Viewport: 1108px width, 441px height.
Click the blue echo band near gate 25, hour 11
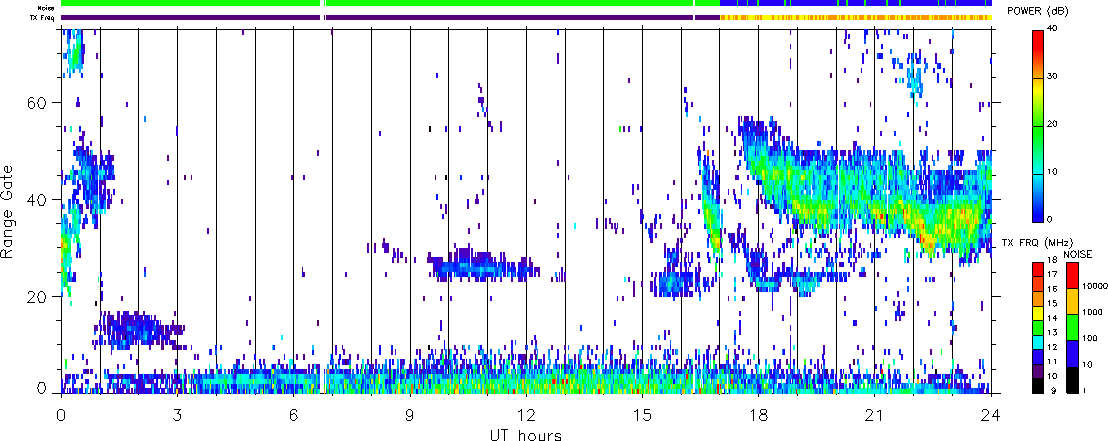tap(482, 268)
